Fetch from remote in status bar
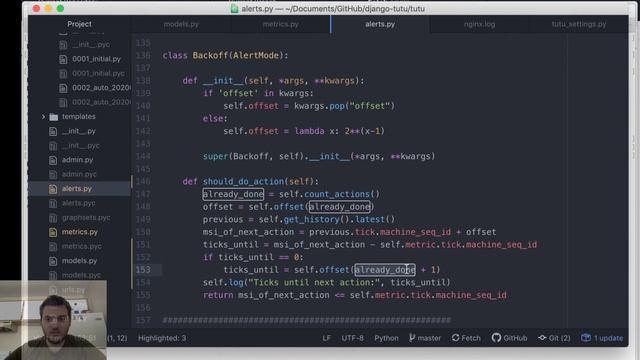Viewport: 640px width, 360px height. click(x=471, y=338)
